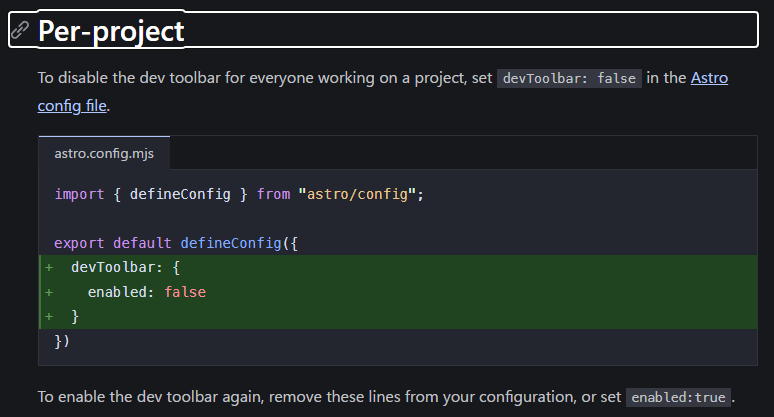Click the inline code 'enabled:true'
Viewport: 774px width, 417px height.
(x=678, y=397)
